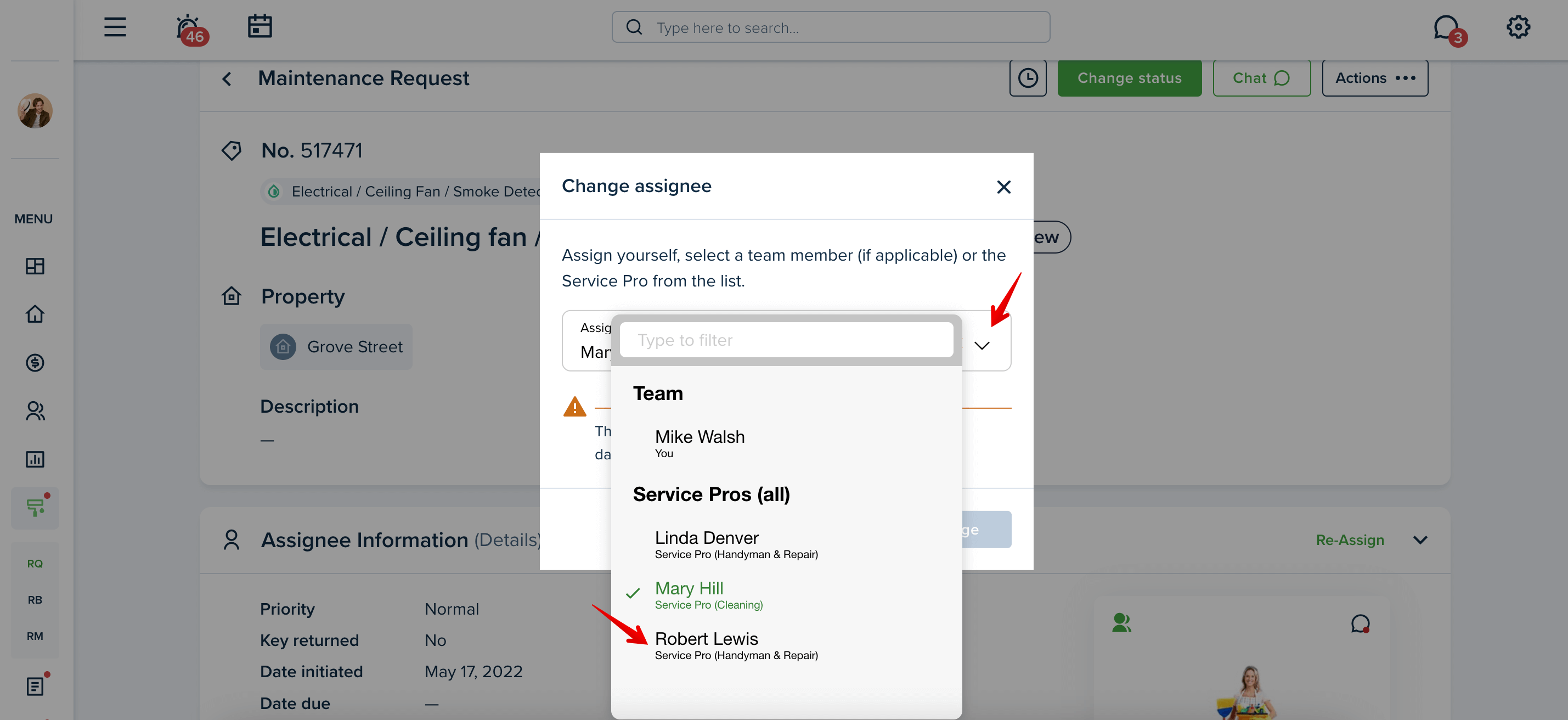Open the dashboard grid icon in sidebar
Viewport: 1568px width, 720px height.
[35, 266]
